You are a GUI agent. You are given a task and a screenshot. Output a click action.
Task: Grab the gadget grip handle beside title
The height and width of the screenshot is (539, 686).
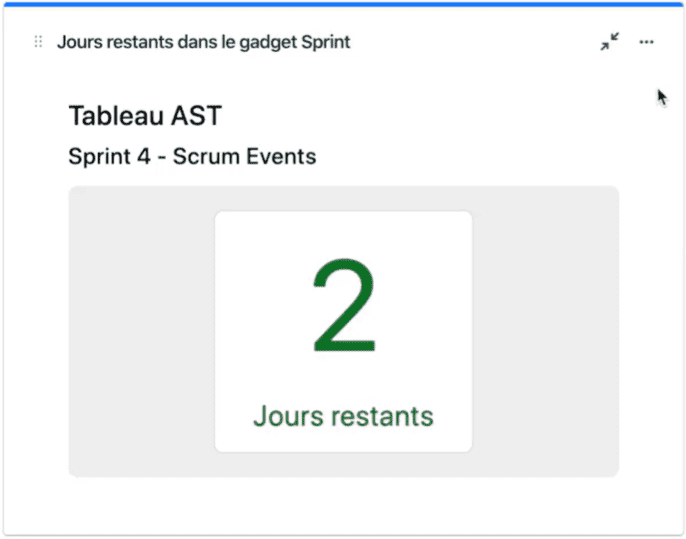[38, 42]
